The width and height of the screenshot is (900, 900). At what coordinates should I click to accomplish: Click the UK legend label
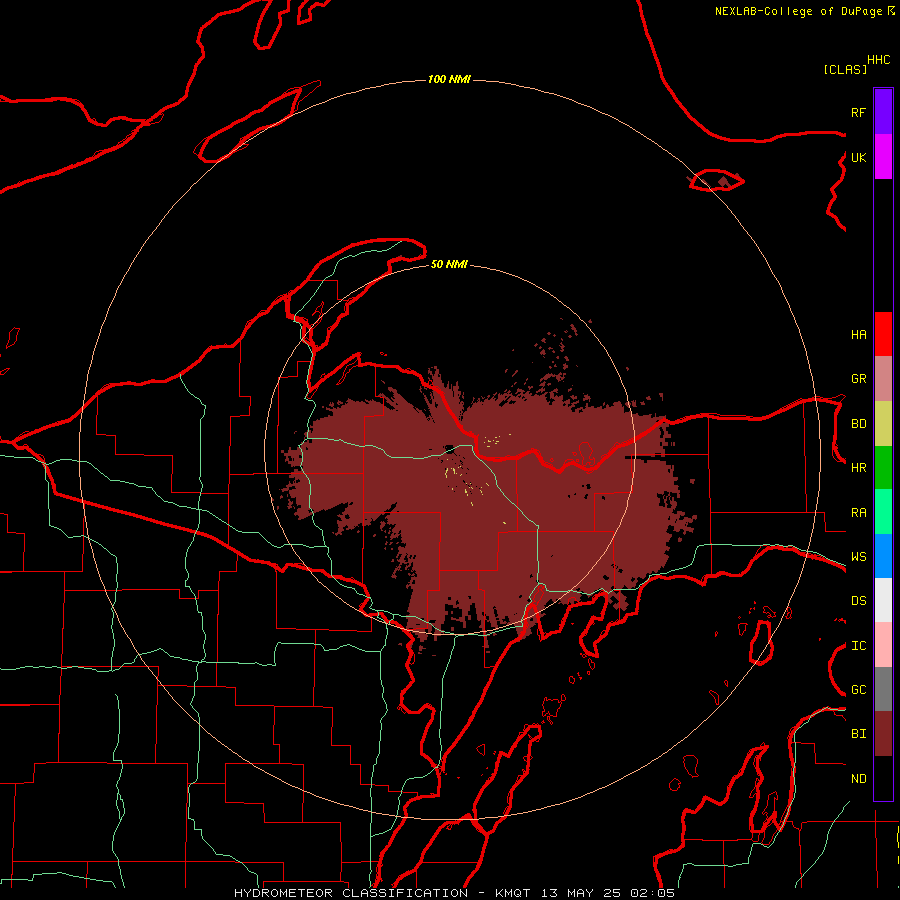(x=859, y=157)
